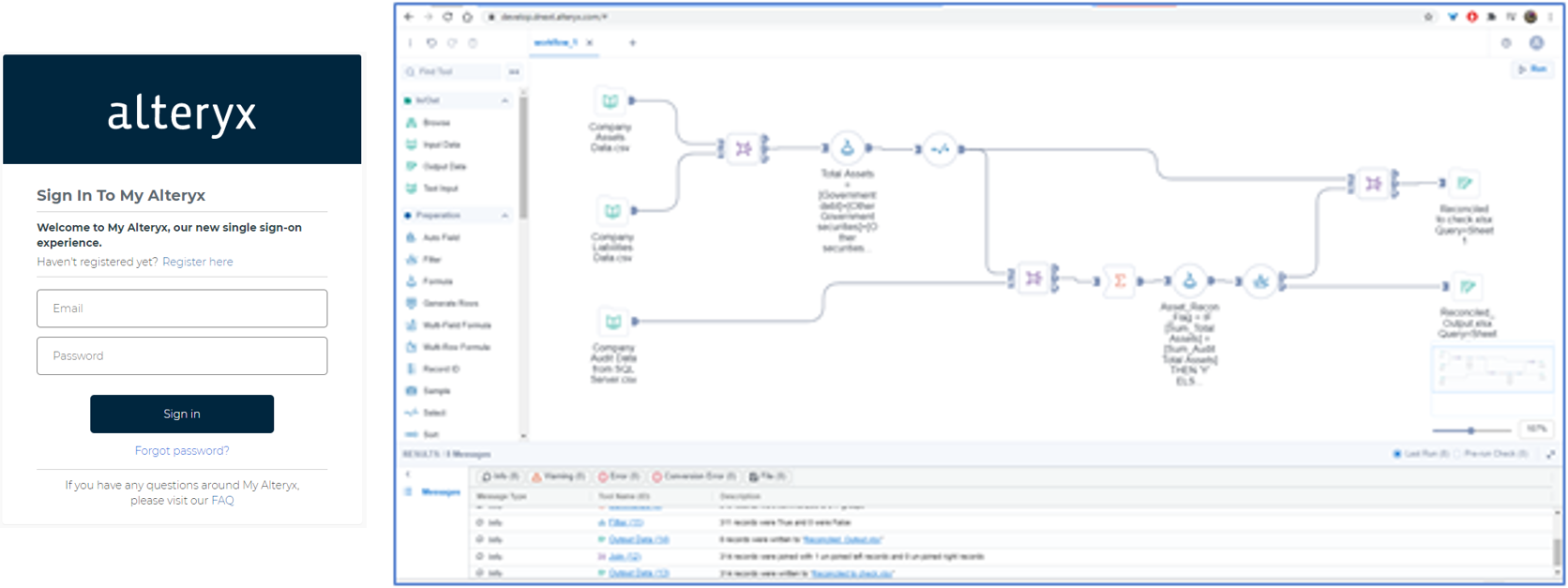Viewport: 1568px width, 588px height.
Task: Filter results by File messages
Action: [767, 476]
